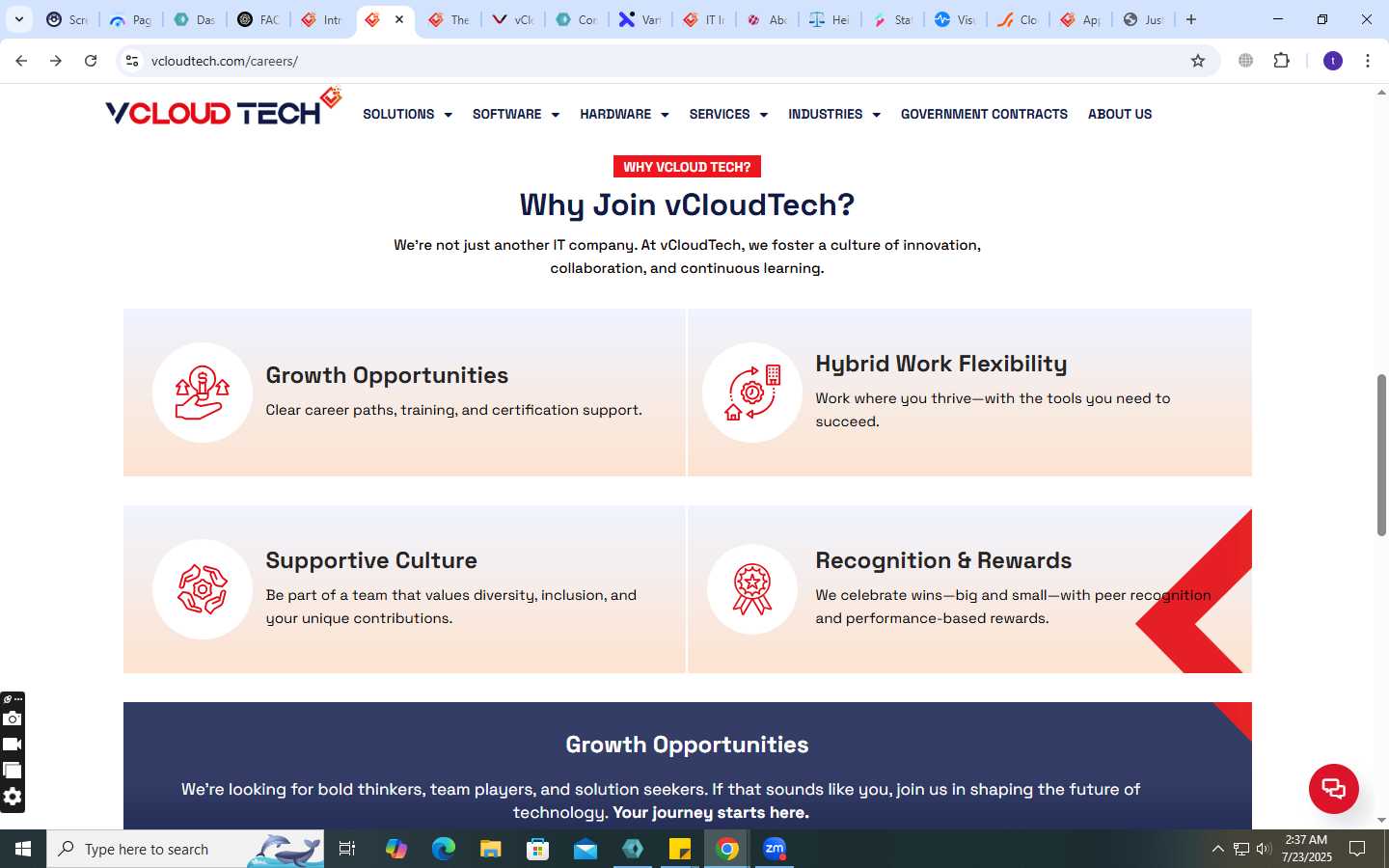Click the Hybrid Work Flexibility gear icon
Screen dimensions: 1389x868
point(752,393)
